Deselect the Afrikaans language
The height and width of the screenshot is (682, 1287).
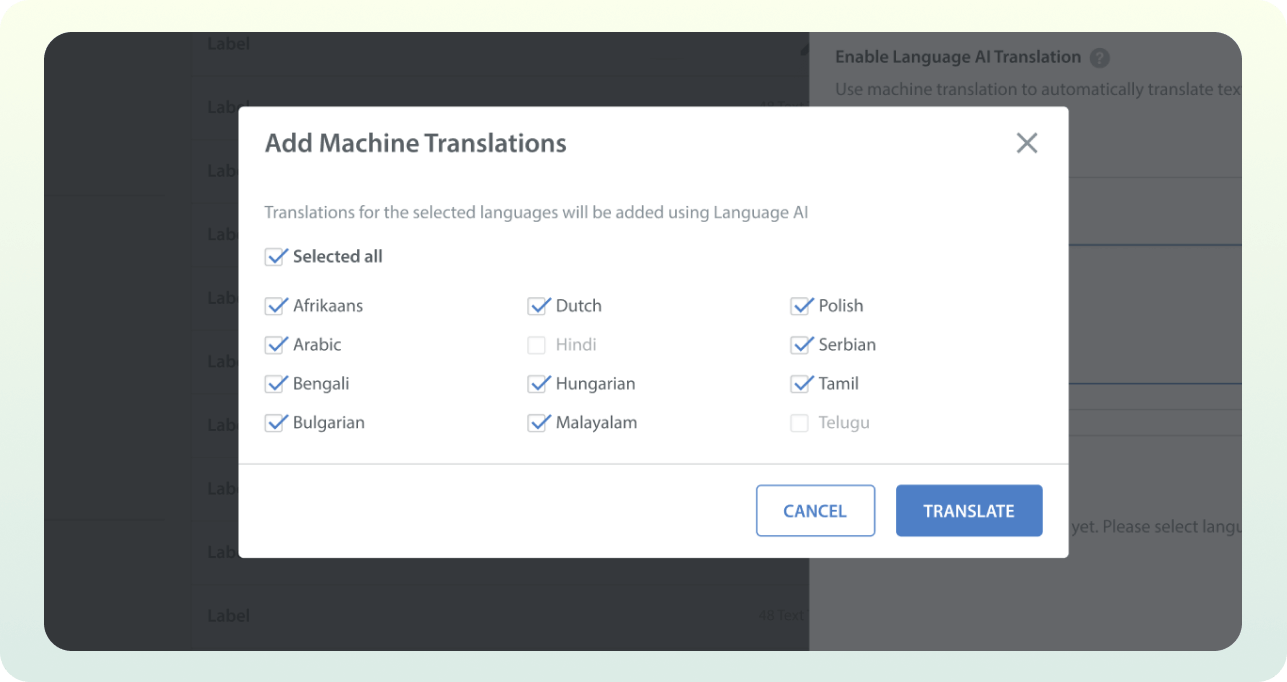coord(276,306)
